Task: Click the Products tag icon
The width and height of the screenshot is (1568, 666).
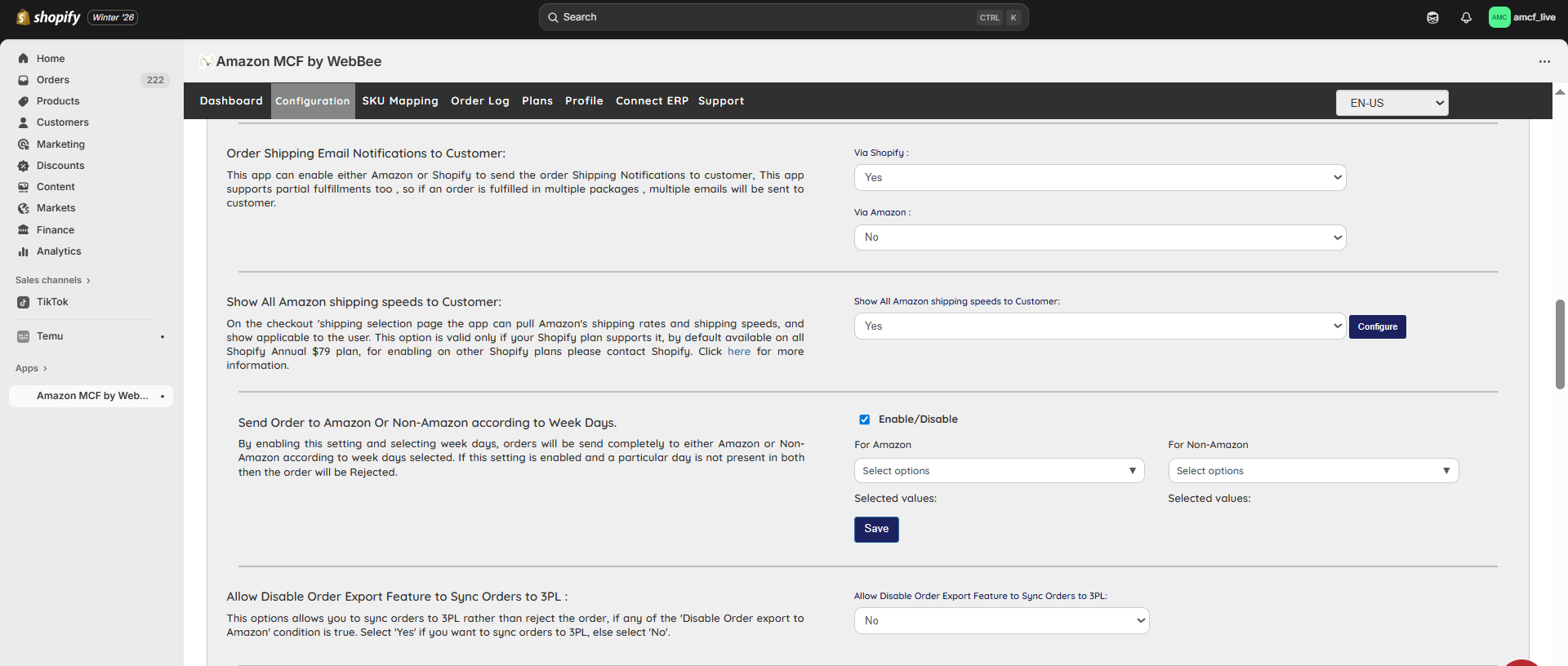Action: tap(23, 101)
